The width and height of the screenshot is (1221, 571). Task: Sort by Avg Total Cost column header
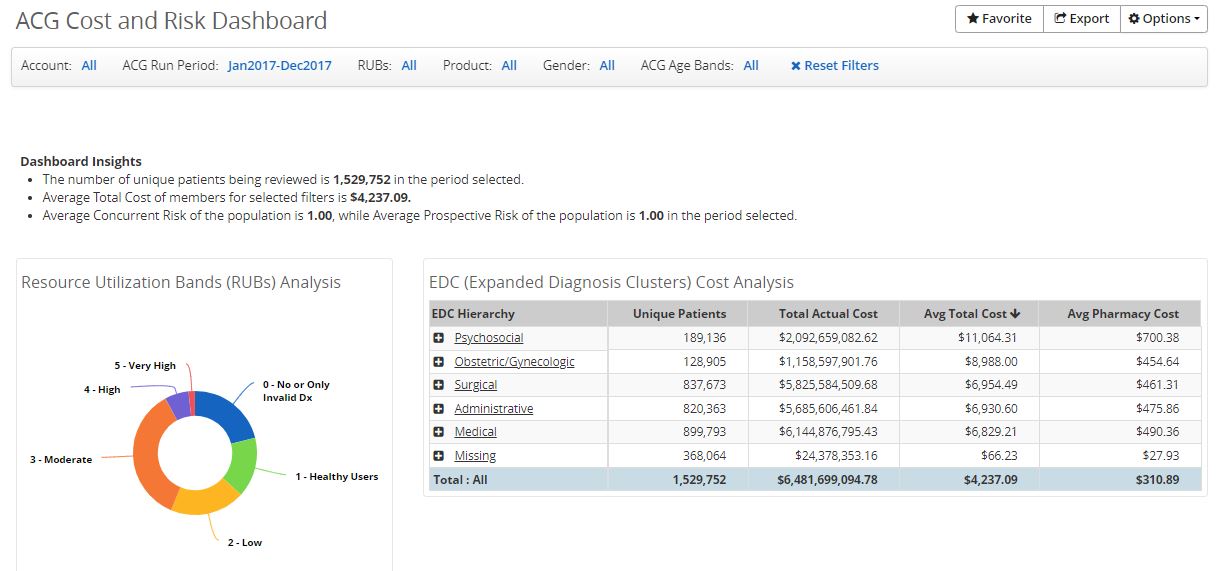[968, 314]
